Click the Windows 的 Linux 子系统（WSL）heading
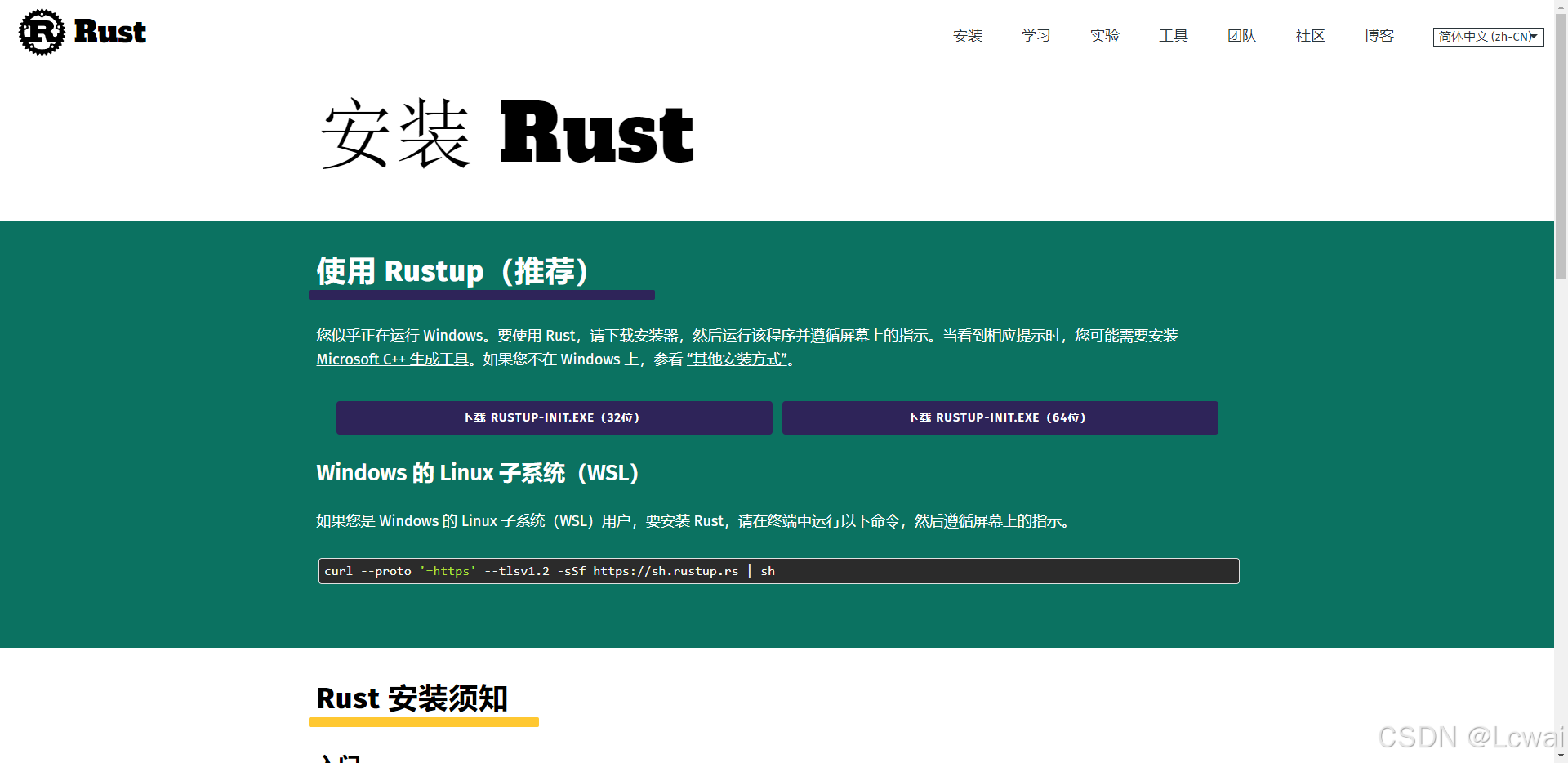The height and width of the screenshot is (763, 1568). (x=478, y=473)
